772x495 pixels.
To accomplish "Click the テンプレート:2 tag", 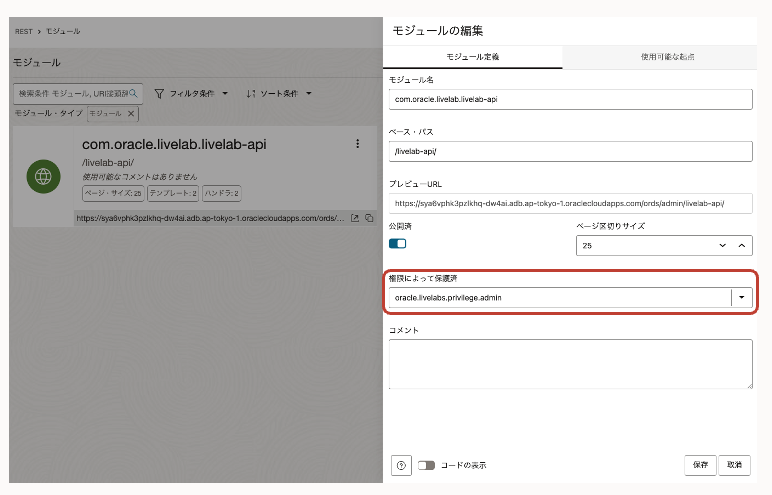I will (x=173, y=193).
